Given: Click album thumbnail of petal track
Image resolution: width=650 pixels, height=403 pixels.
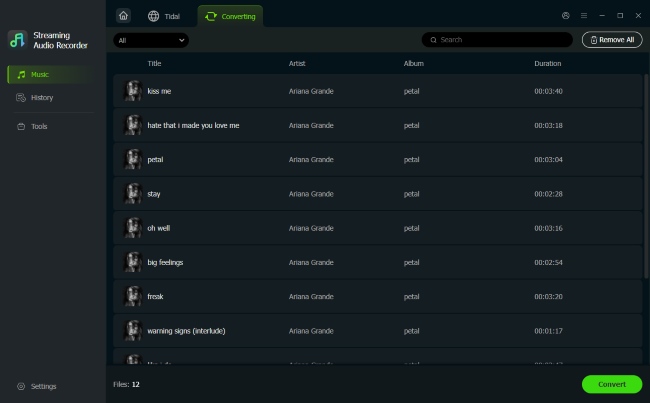Looking at the screenshot, I should [x=133, y=160].
